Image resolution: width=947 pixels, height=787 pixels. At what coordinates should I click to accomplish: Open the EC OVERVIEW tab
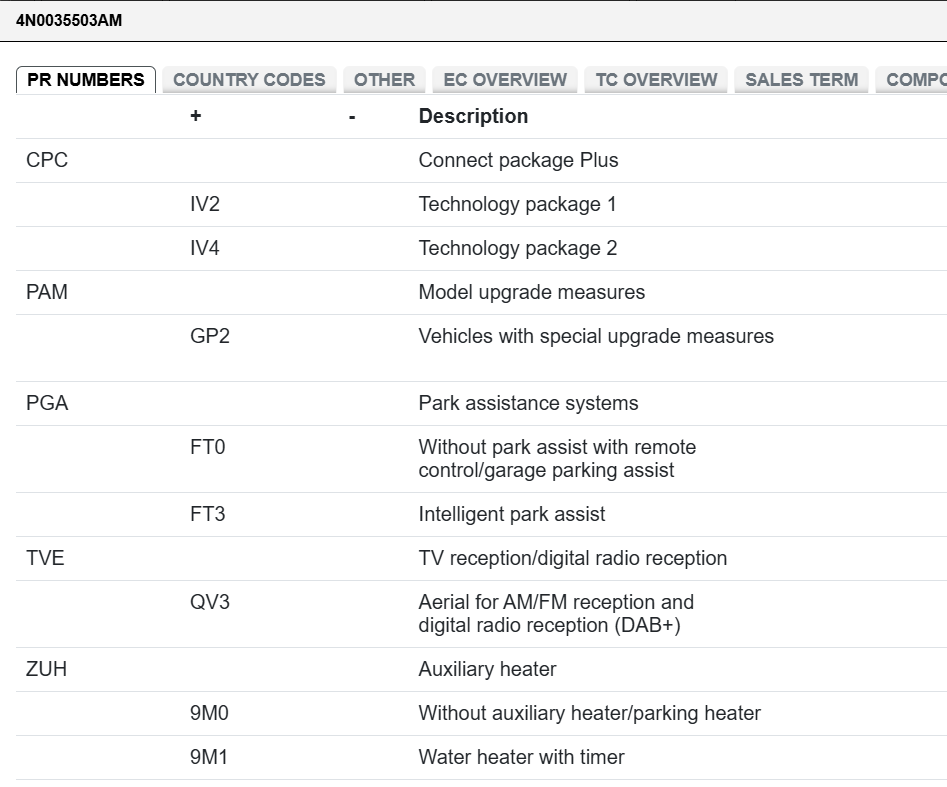505,80
